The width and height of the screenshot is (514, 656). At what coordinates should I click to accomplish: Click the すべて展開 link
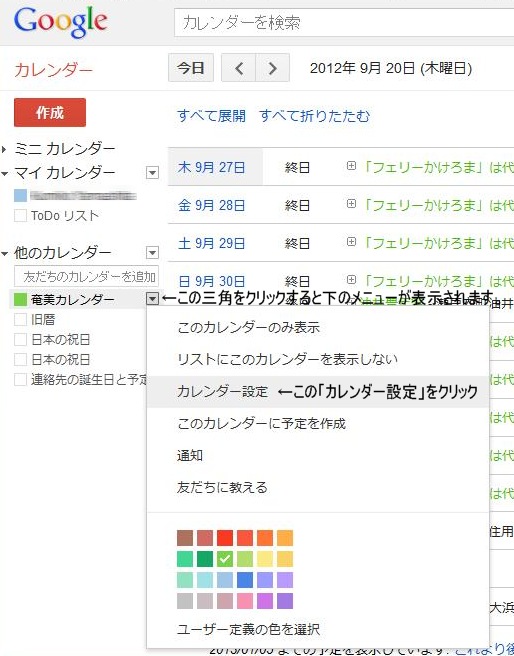tap(212, 115)
